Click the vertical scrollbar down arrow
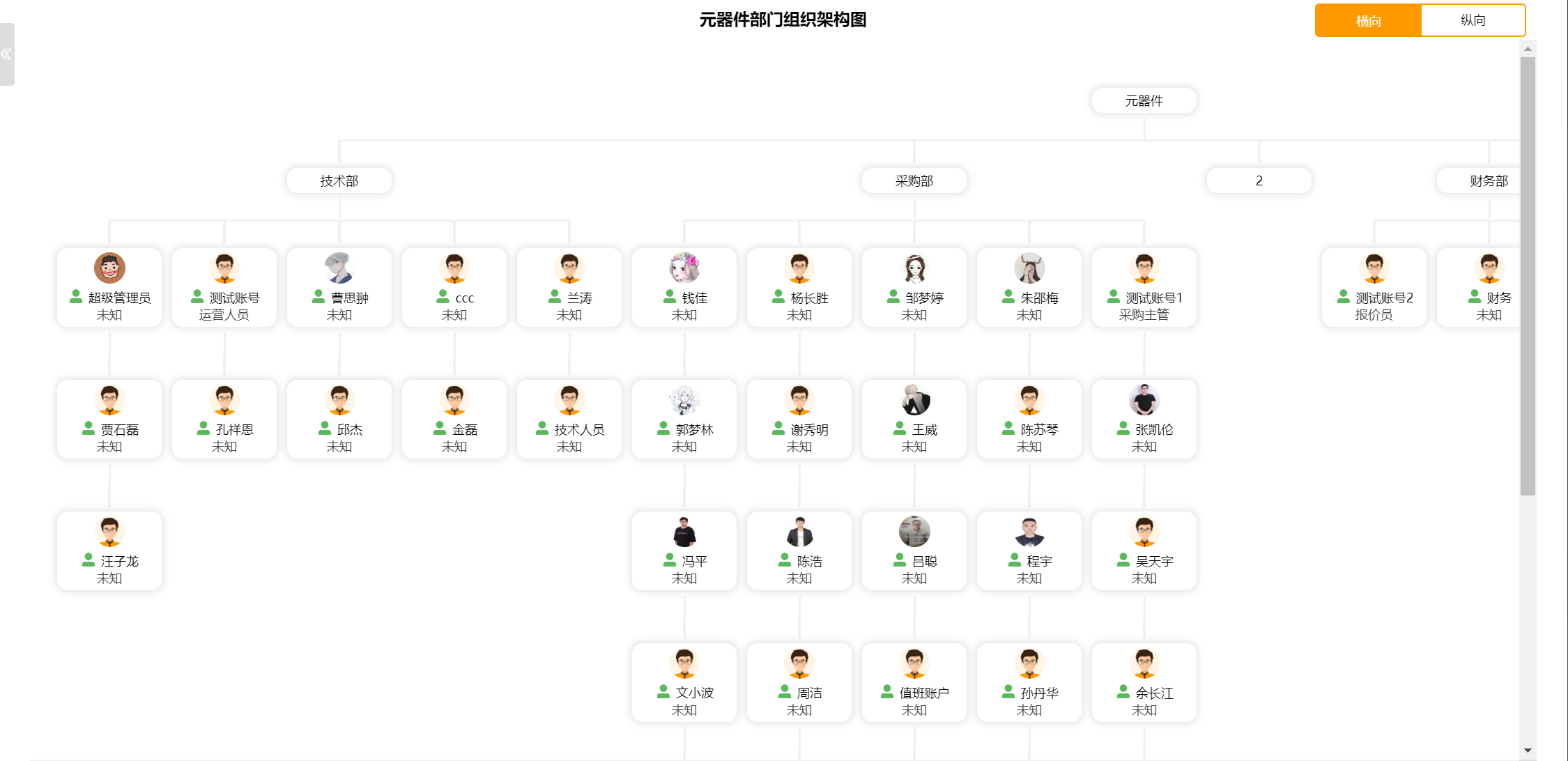1568x761 pixels. click(x=1528, y=751)
